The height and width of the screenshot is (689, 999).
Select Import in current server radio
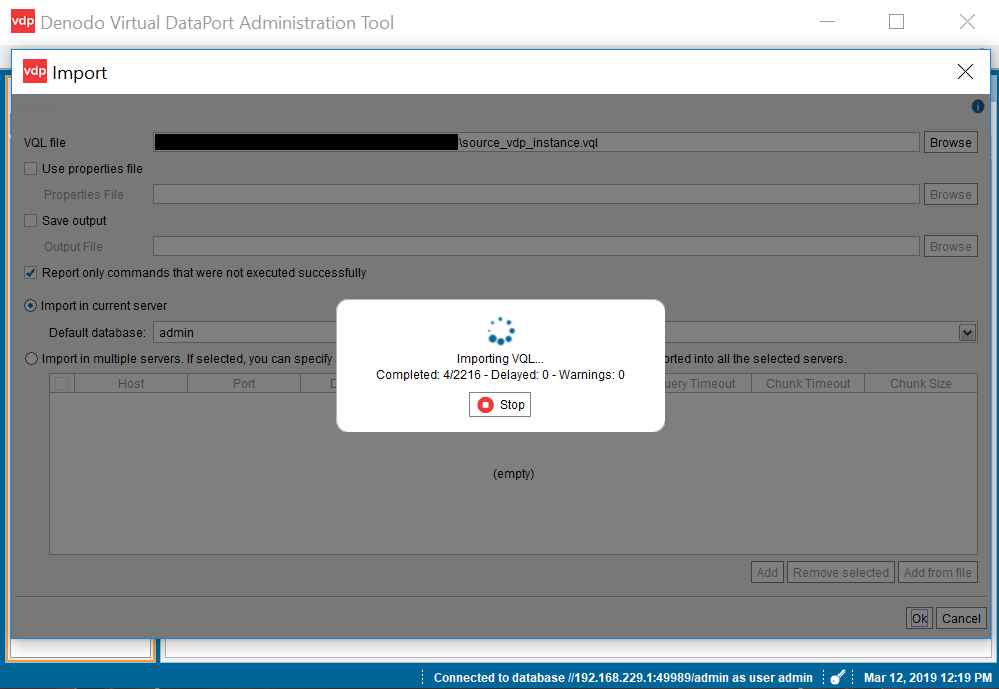click(31, 306)
